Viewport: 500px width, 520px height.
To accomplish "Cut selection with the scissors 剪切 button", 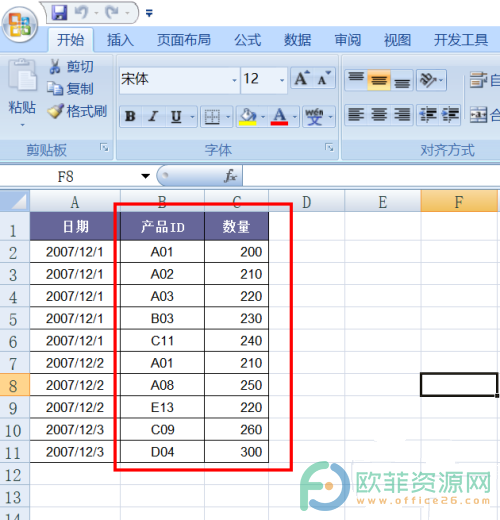I will point(71,66).
